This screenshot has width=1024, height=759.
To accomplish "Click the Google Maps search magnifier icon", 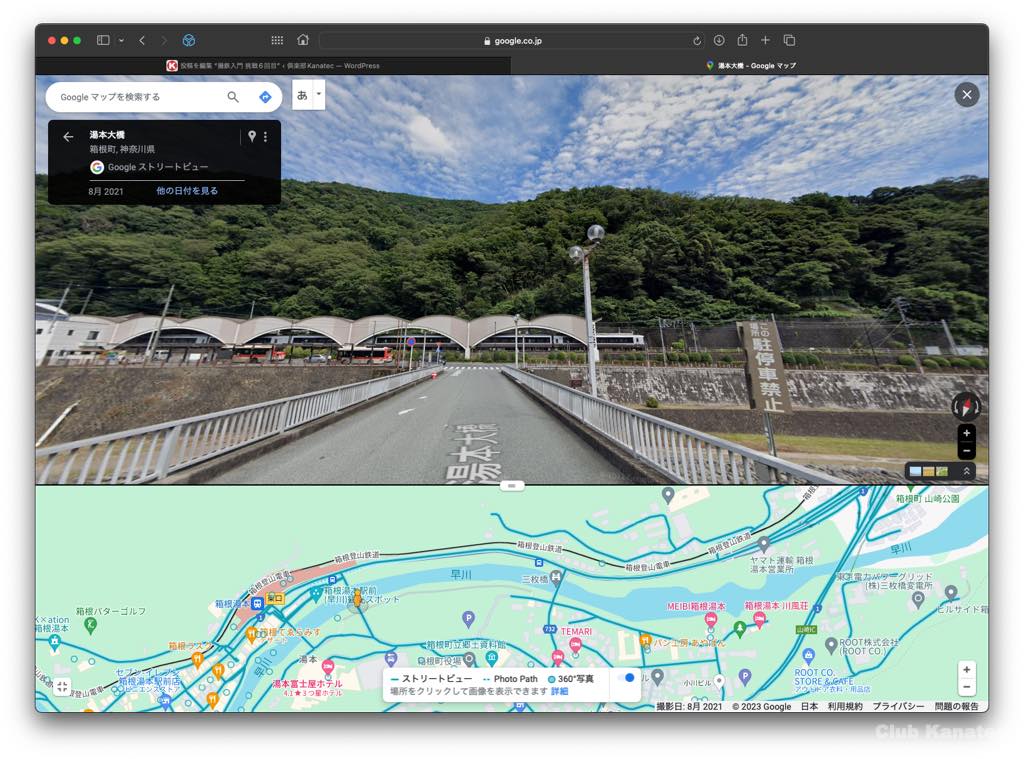I will pos(233,97).
